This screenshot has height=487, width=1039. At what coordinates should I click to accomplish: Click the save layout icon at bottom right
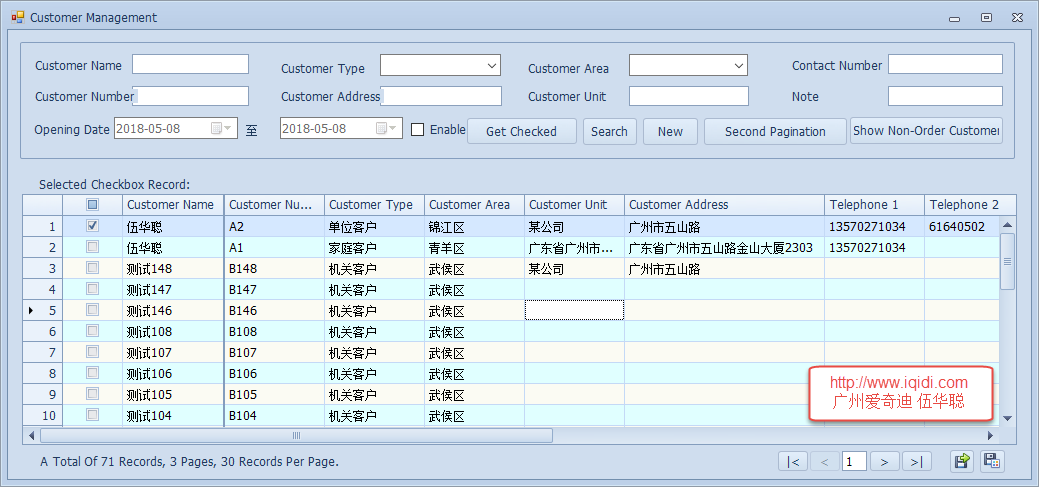(x=992, y=461)
